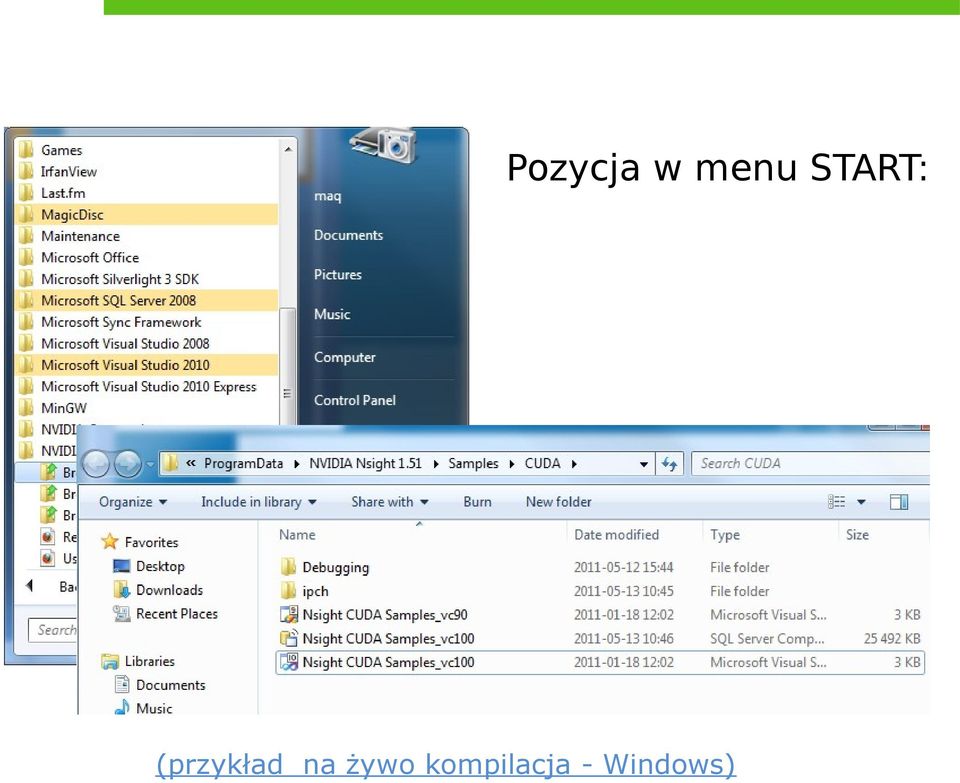Open Pictures from Start menu
Screen dimensions: 960x783
click(337, 274)
